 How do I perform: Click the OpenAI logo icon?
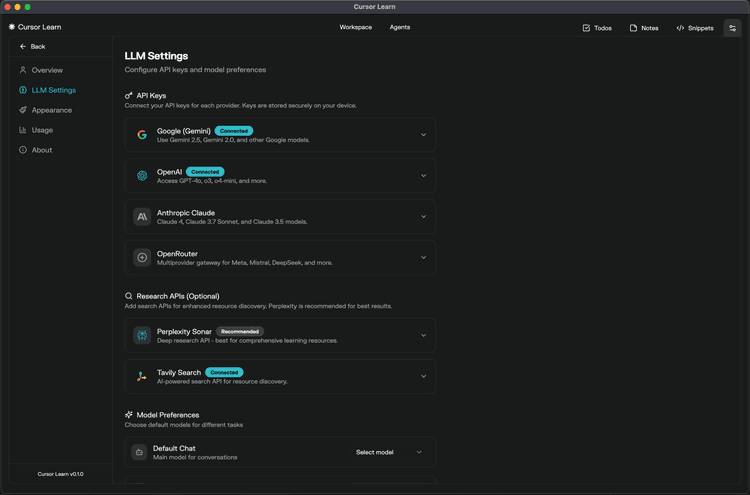click(142, 176)
